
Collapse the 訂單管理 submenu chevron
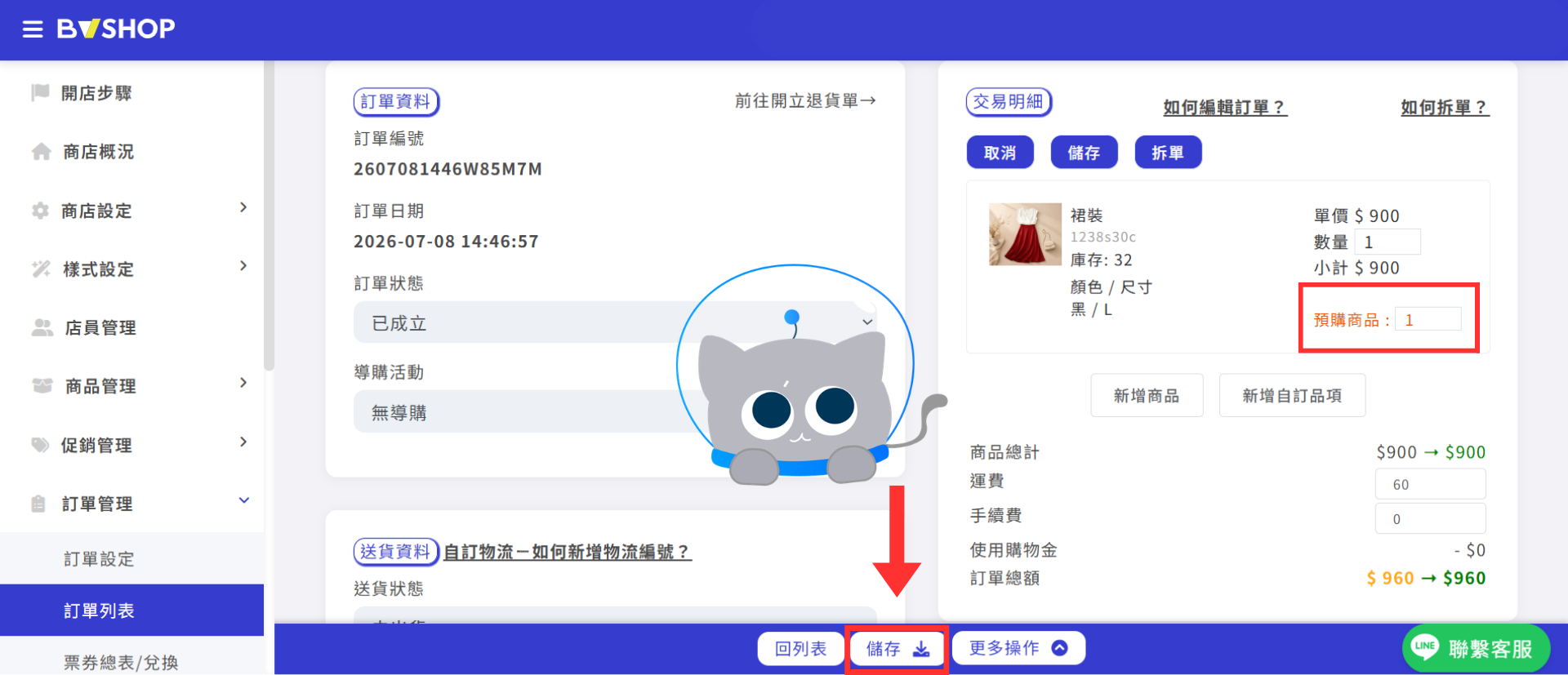pyautogui.click(x=243, y=500)
